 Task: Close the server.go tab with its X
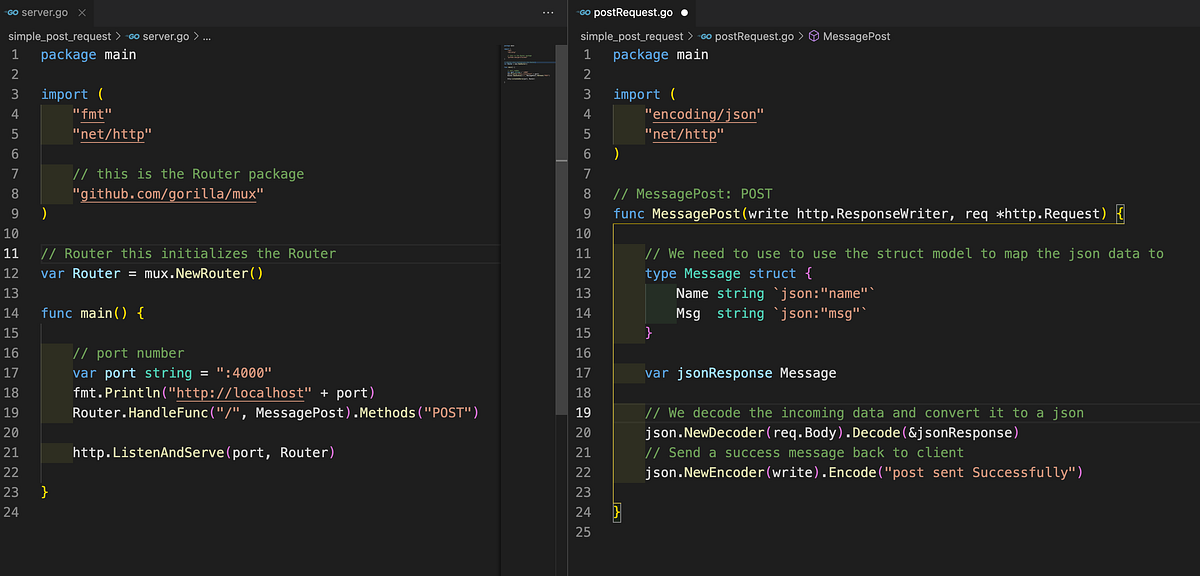click(80, 13)
